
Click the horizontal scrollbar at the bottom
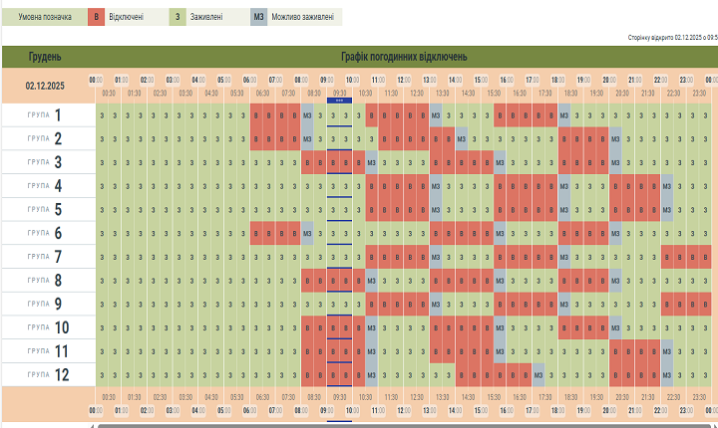point(400,425)
